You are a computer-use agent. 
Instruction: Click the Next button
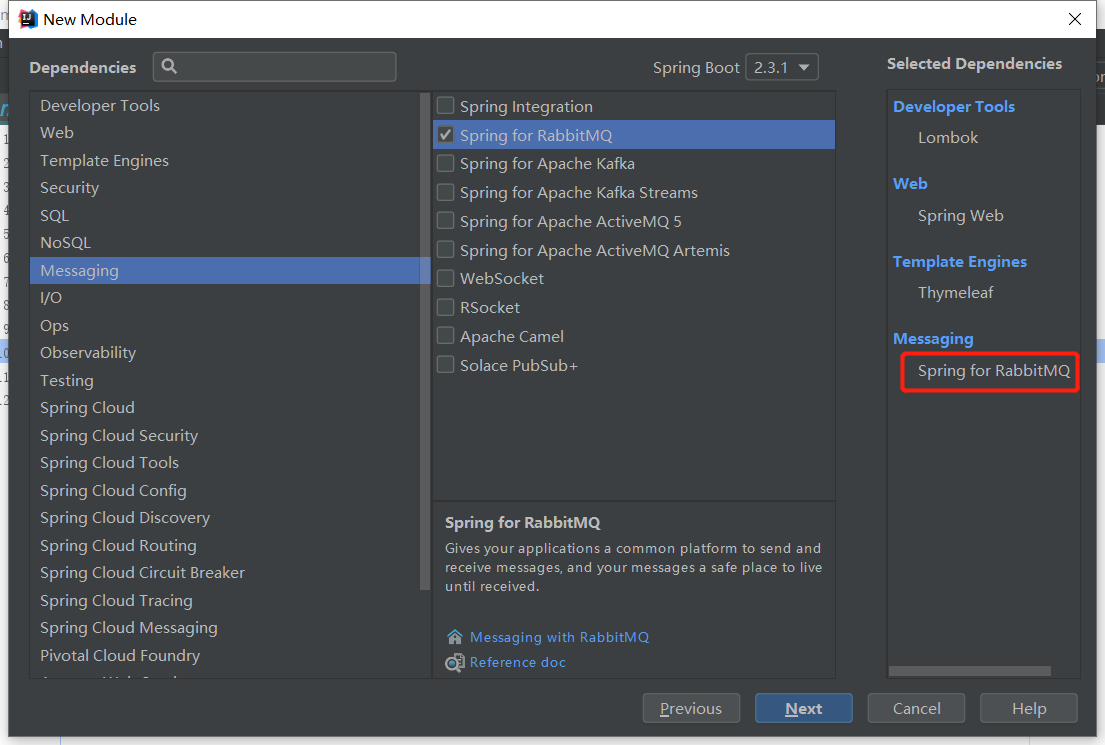(803, 708)
